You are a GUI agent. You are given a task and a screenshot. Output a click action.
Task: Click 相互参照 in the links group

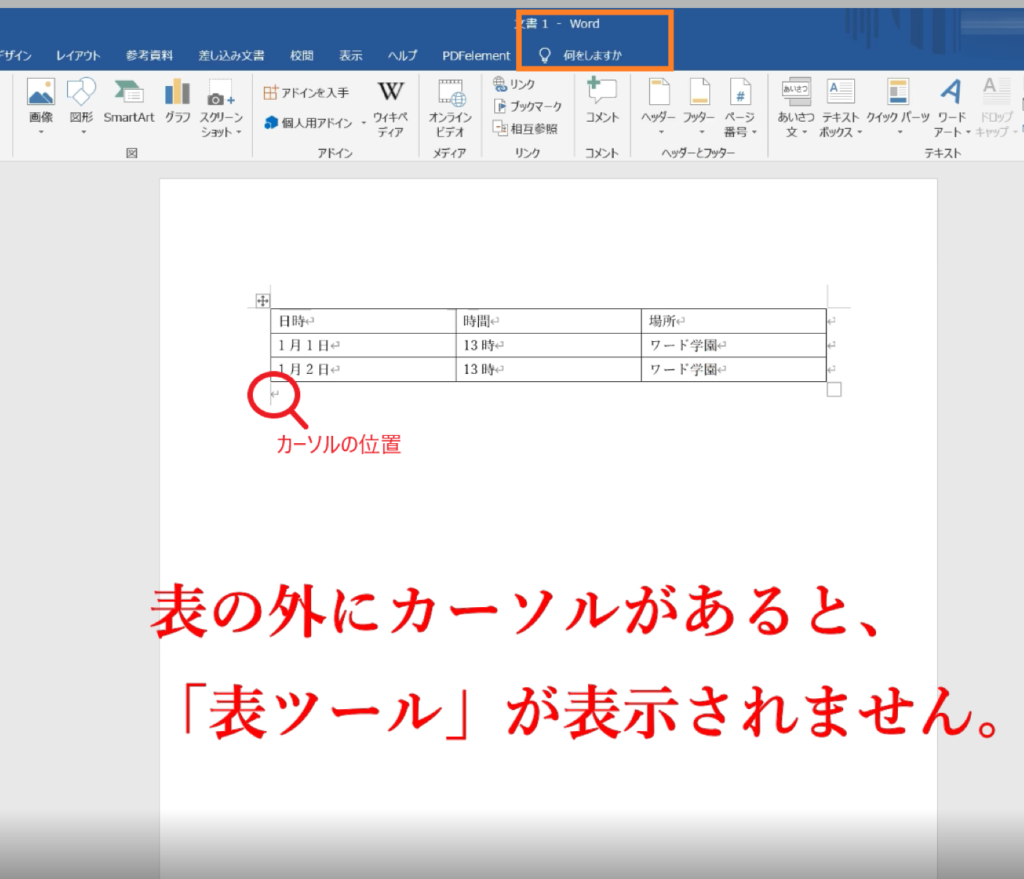point(525,128)
